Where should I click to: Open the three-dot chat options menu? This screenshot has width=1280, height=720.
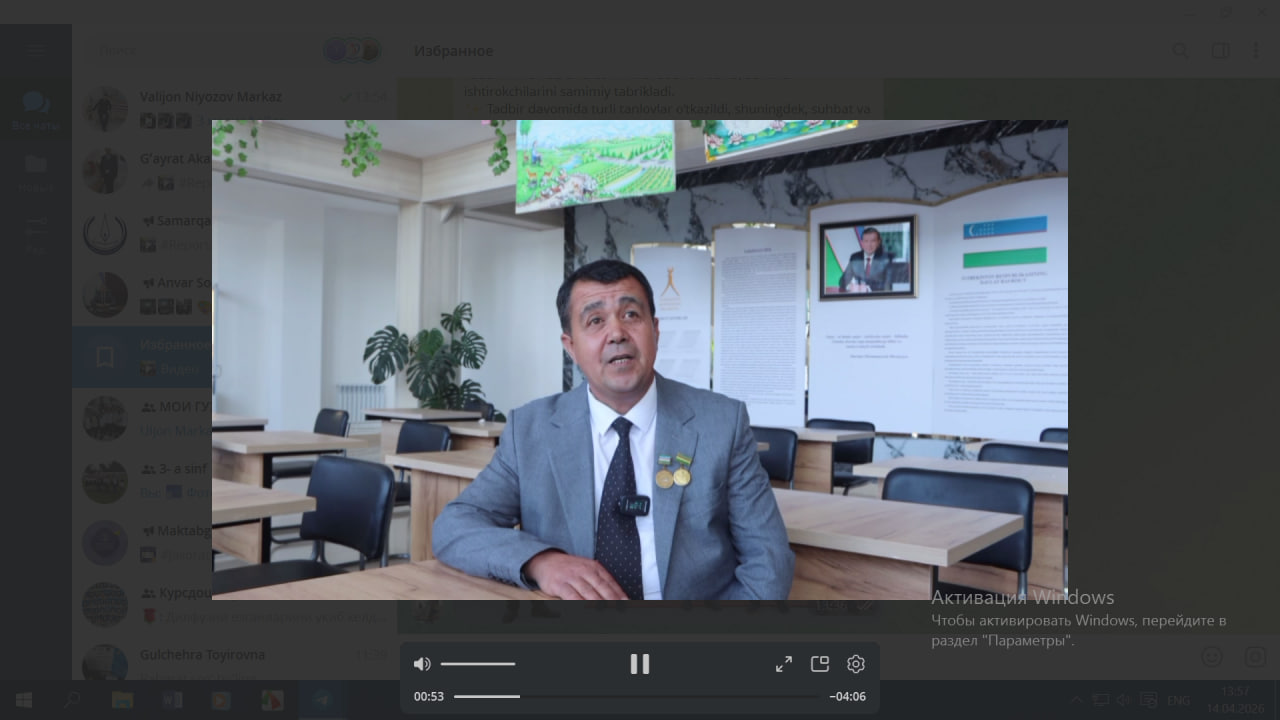[1256, 51]
